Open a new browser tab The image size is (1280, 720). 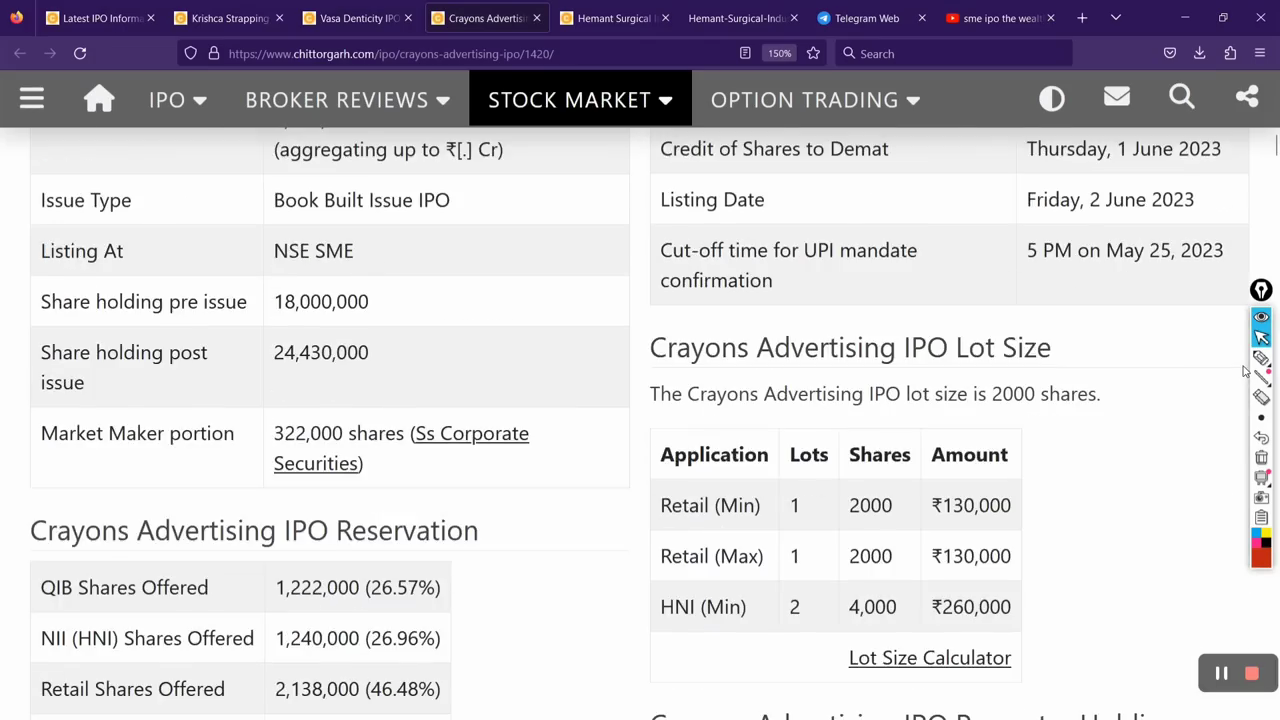click(1082, 18)
